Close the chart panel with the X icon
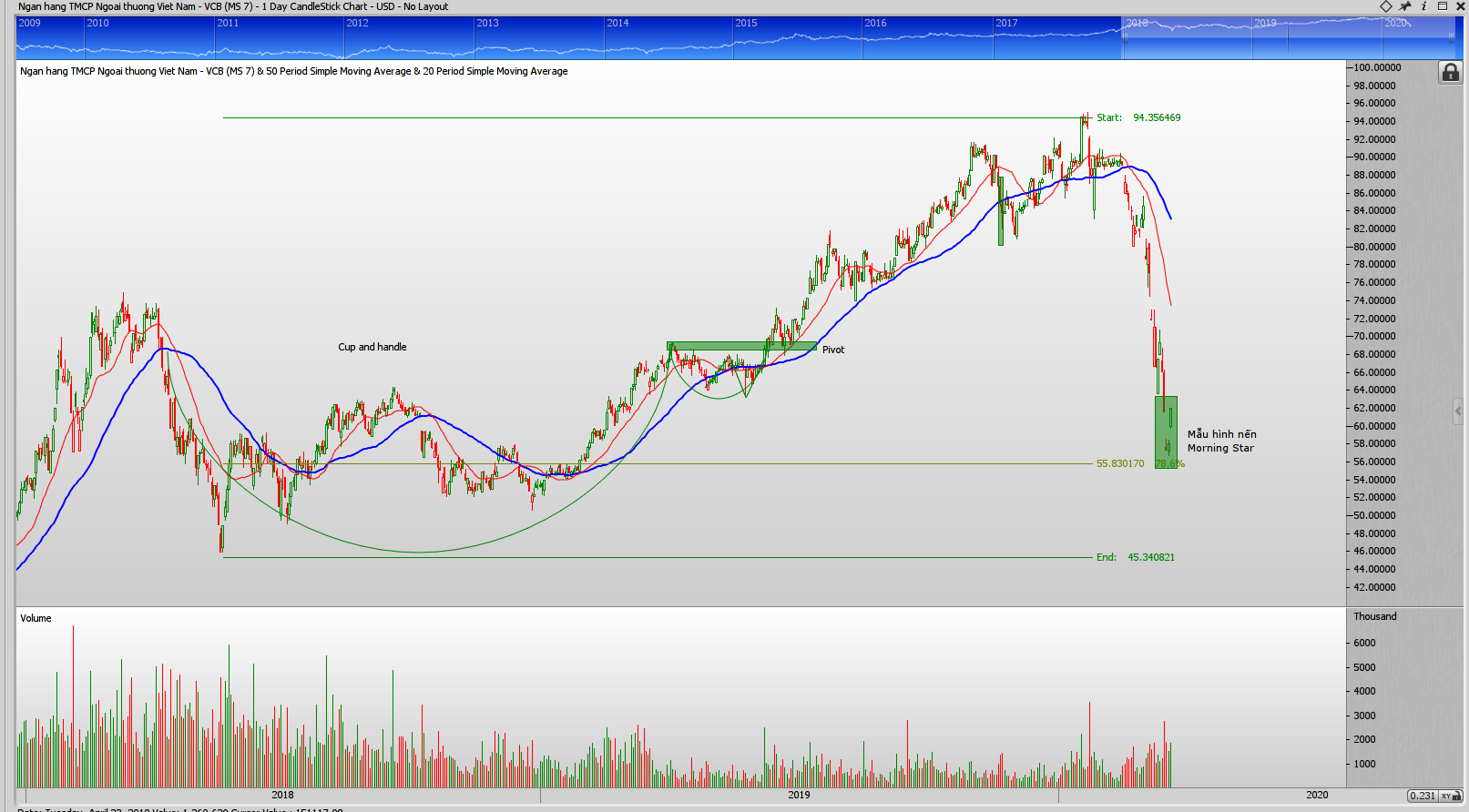Viewport: 1469px width, 812px height. point(1460,6)
